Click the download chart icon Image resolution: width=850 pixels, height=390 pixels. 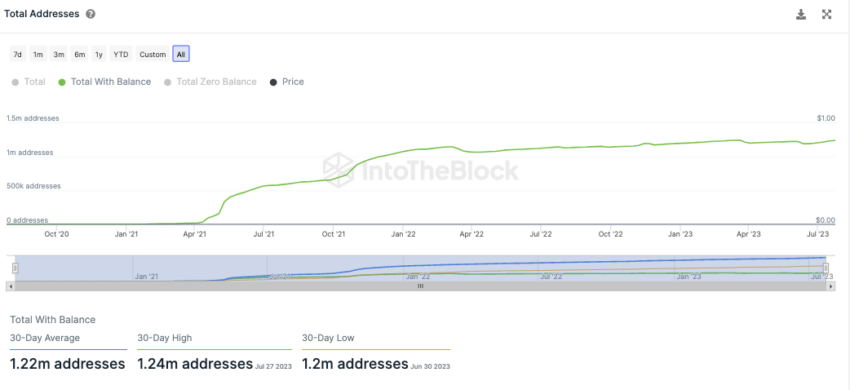coord(801,15)
